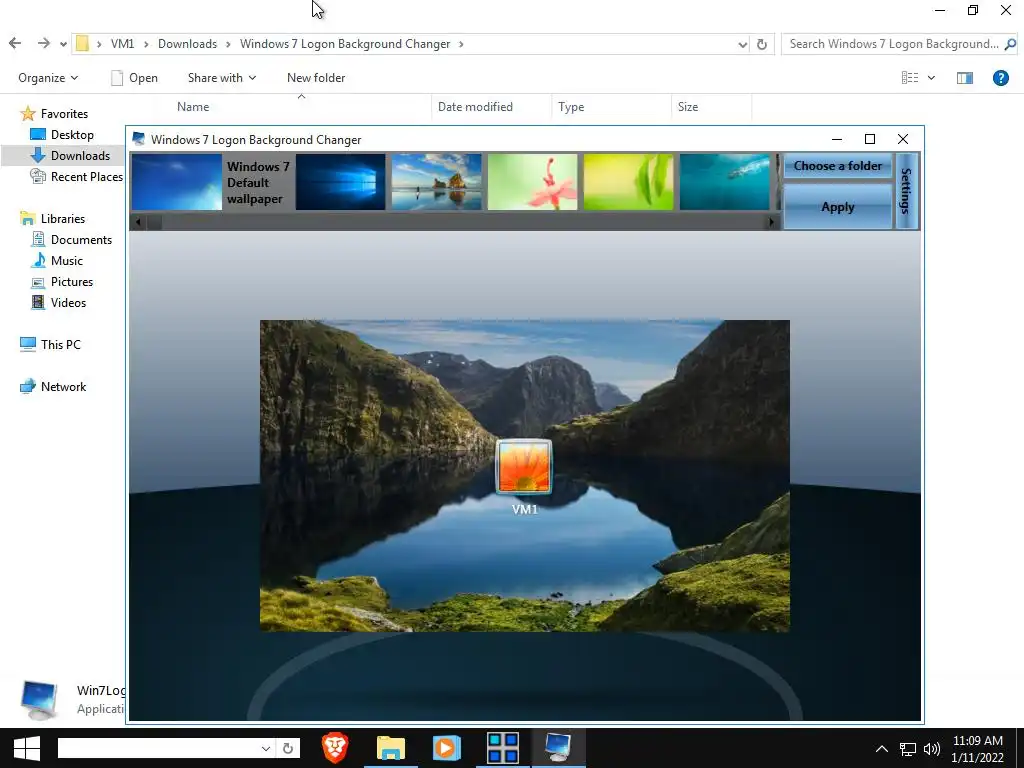
Task: Open the network tray icon
Action: 908,749
